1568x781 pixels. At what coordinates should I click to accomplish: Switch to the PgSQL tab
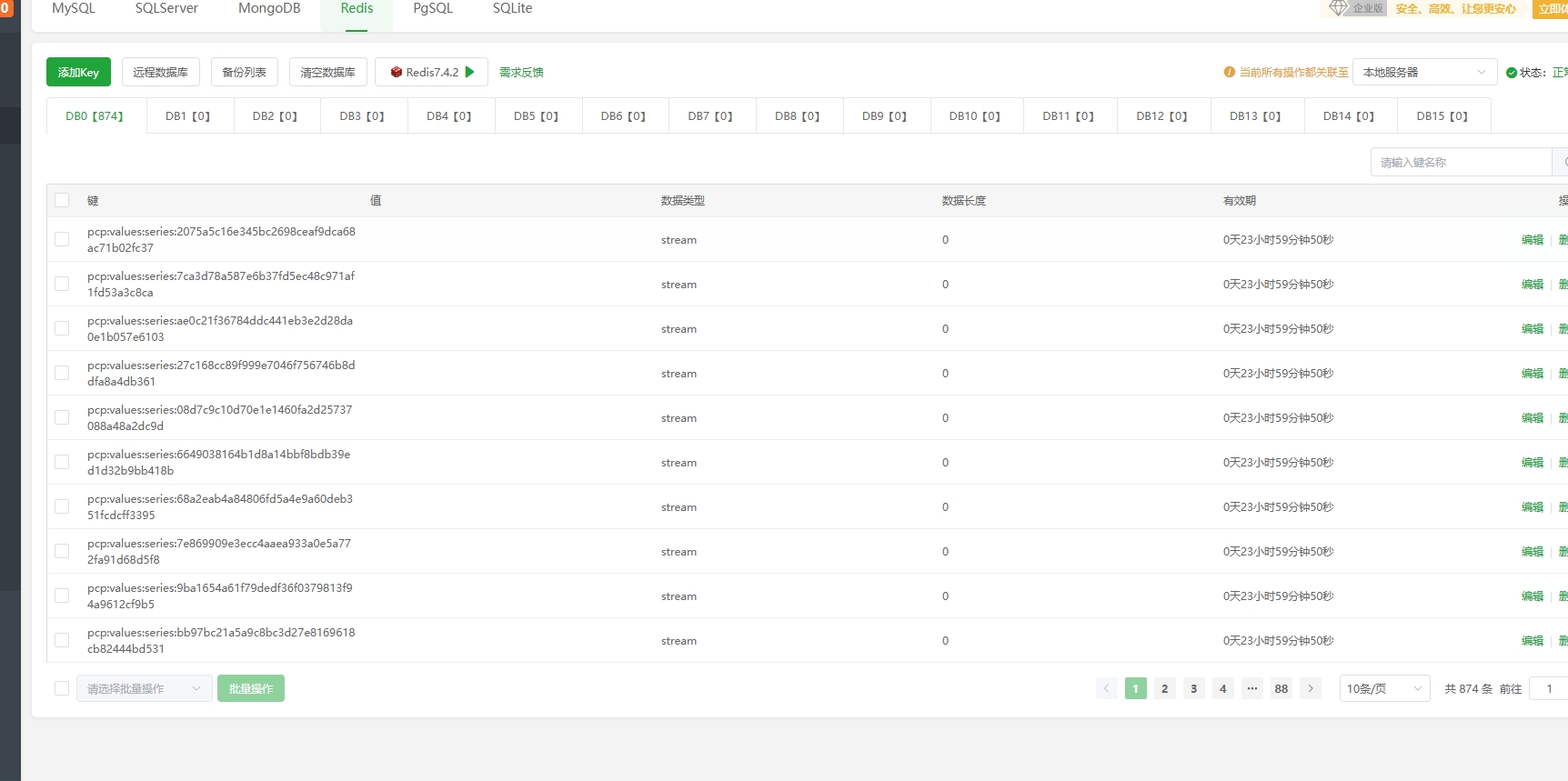point(433,8)
